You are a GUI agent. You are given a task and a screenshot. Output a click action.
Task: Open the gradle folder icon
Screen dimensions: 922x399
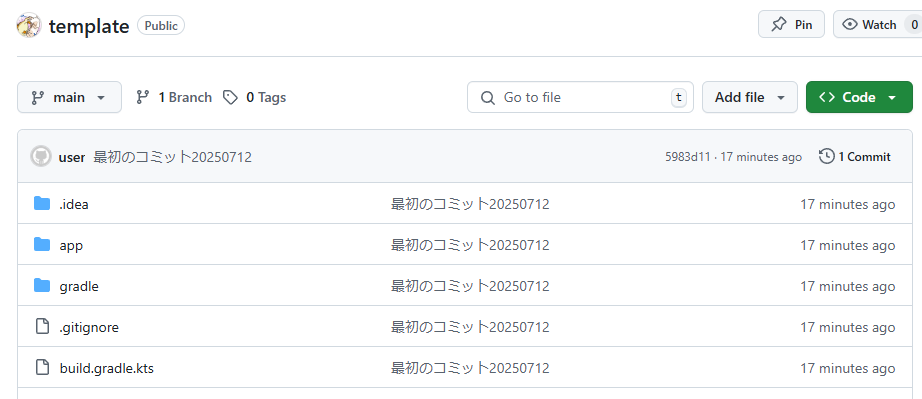[42, 286]
